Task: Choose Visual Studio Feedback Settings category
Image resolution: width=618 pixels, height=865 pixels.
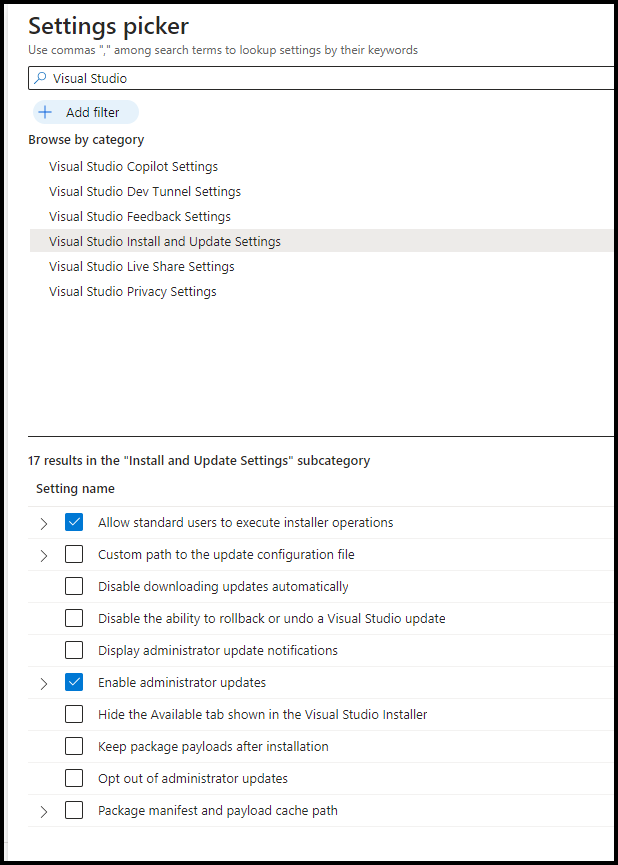Action: pos(140,216)
